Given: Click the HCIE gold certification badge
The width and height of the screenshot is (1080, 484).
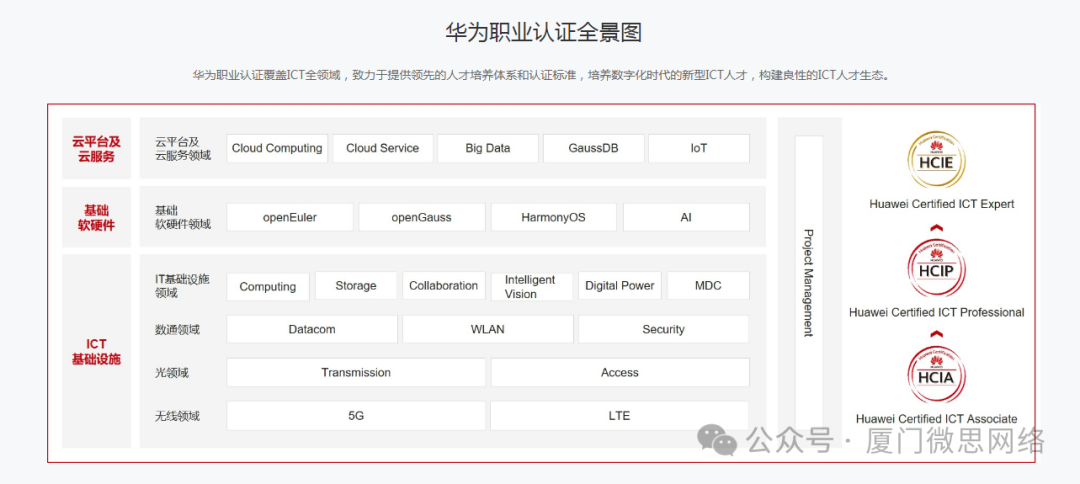Looking at the screenshot, I should tap(936, 160).
